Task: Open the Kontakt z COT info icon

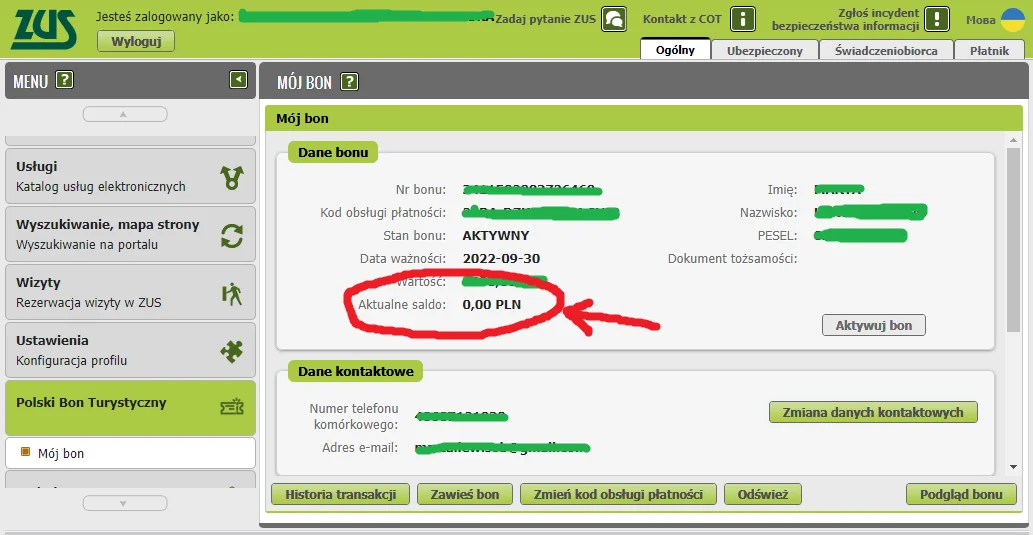Action: pos(742,19)
